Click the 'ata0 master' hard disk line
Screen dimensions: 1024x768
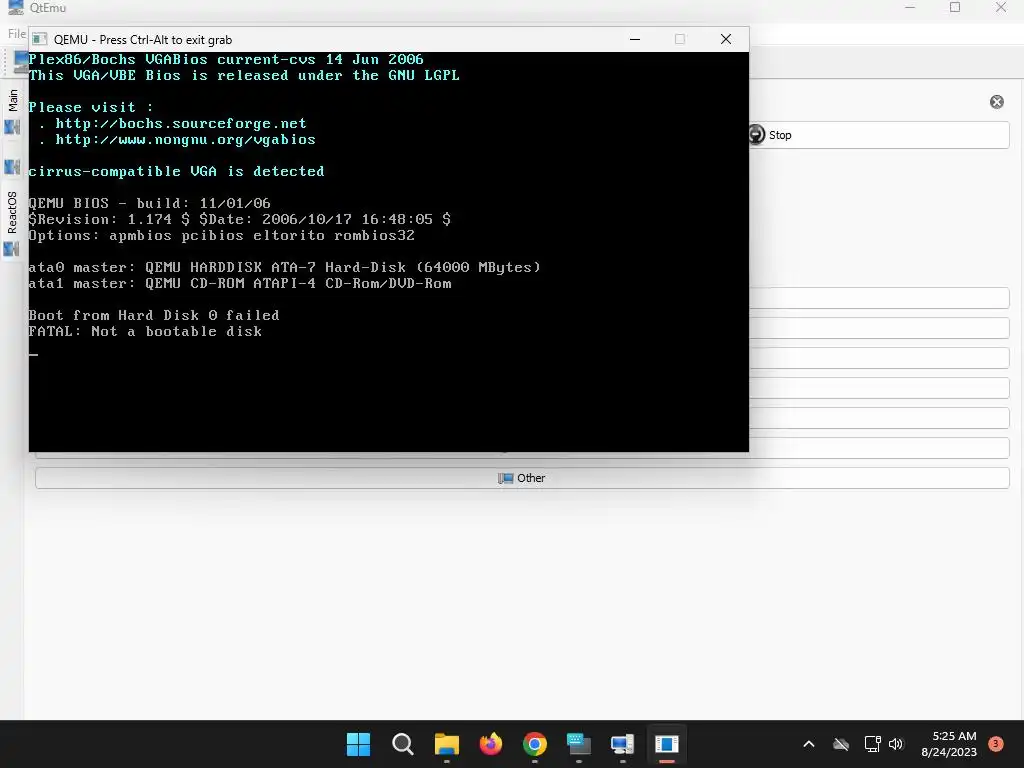tap(285, 267)
